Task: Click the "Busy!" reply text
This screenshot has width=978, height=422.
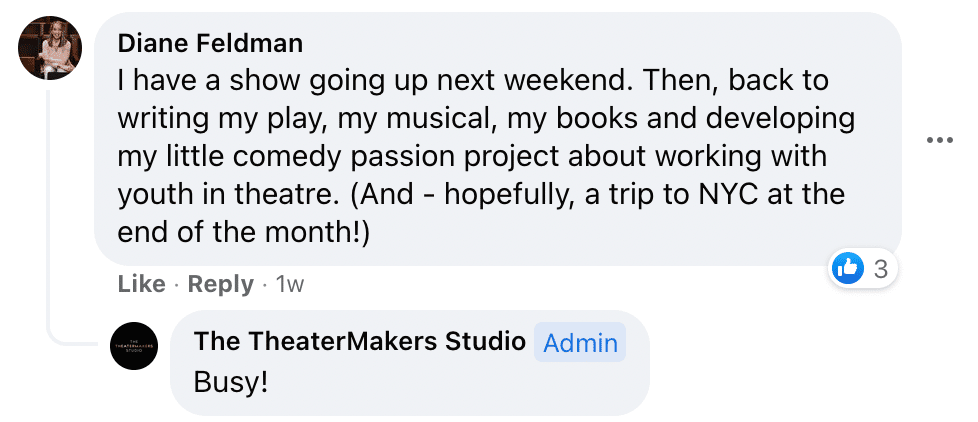Action: tap(231, 381)
